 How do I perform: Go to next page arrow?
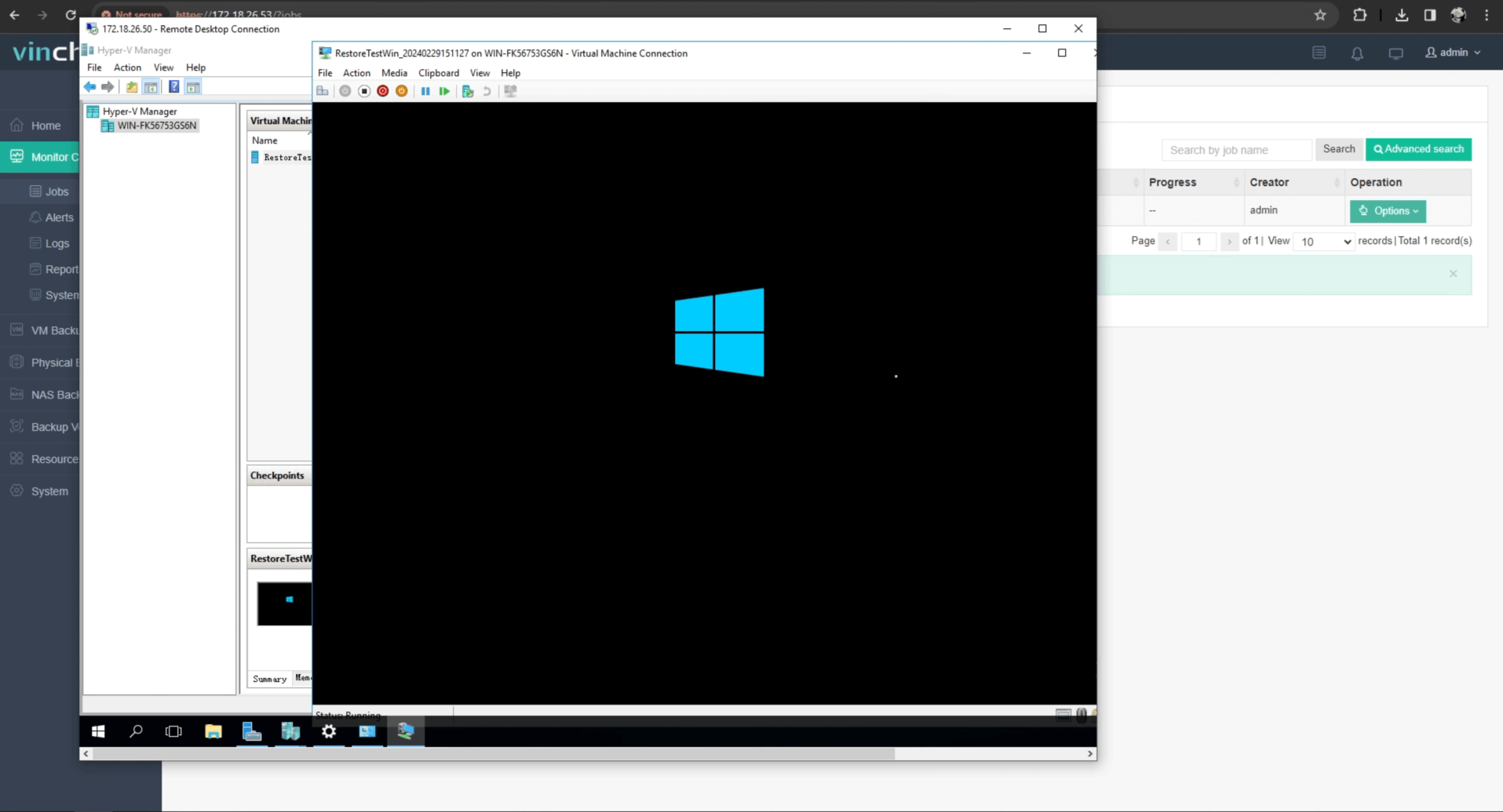1229,242
